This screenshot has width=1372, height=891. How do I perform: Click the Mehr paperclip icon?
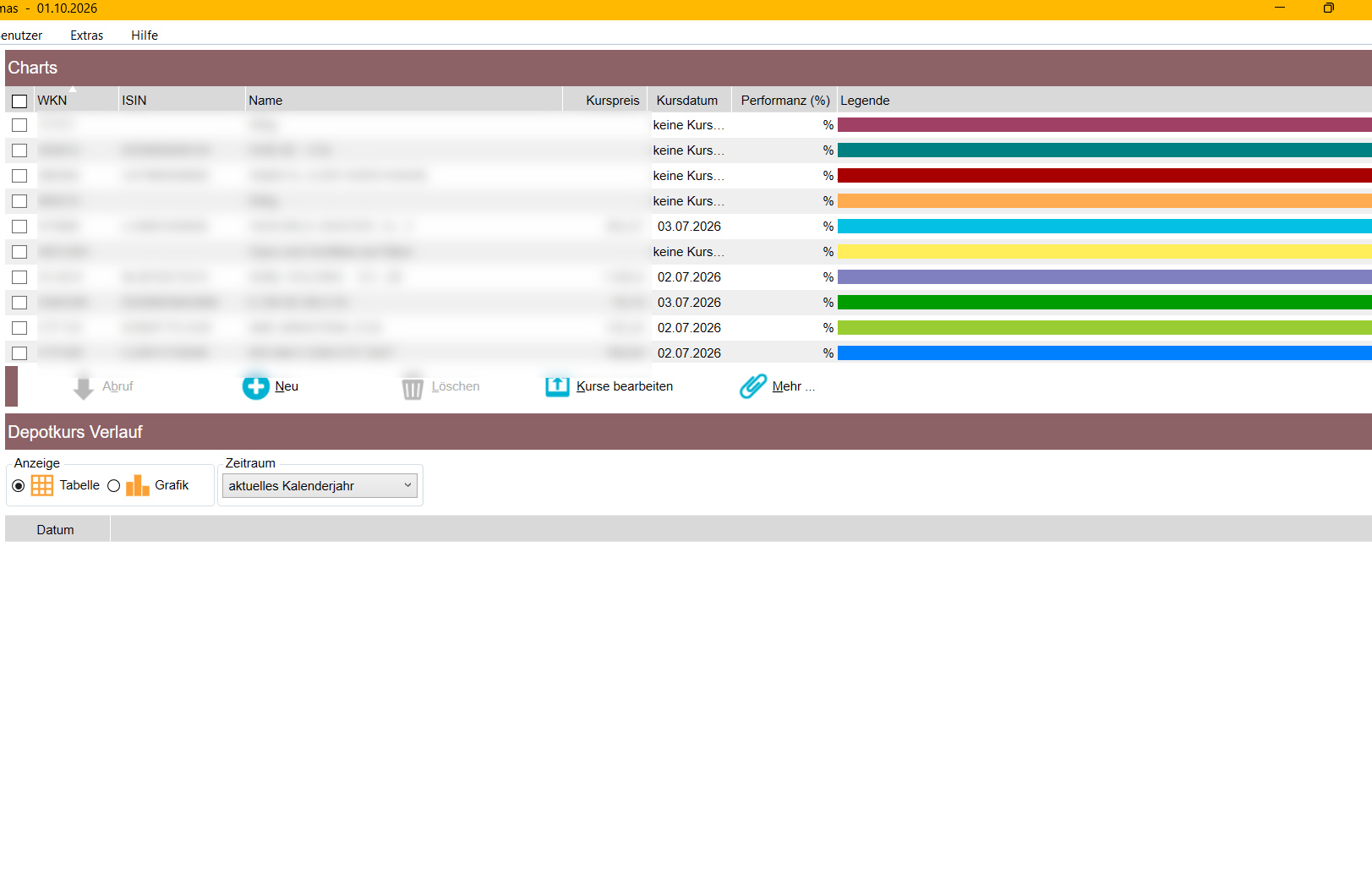tap(753, 386)
